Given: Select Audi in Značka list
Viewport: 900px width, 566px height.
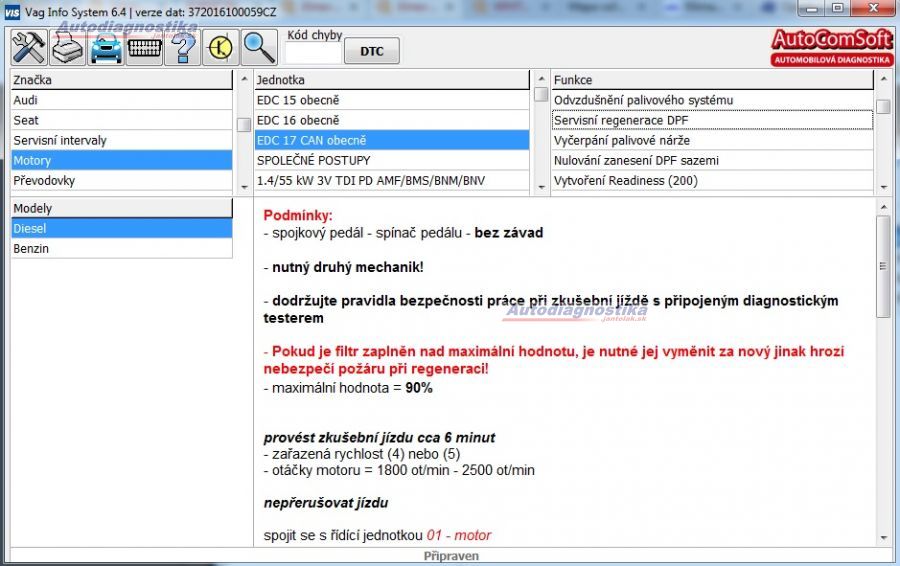Looking at the screenshot, I should click(x=122, y=100).
